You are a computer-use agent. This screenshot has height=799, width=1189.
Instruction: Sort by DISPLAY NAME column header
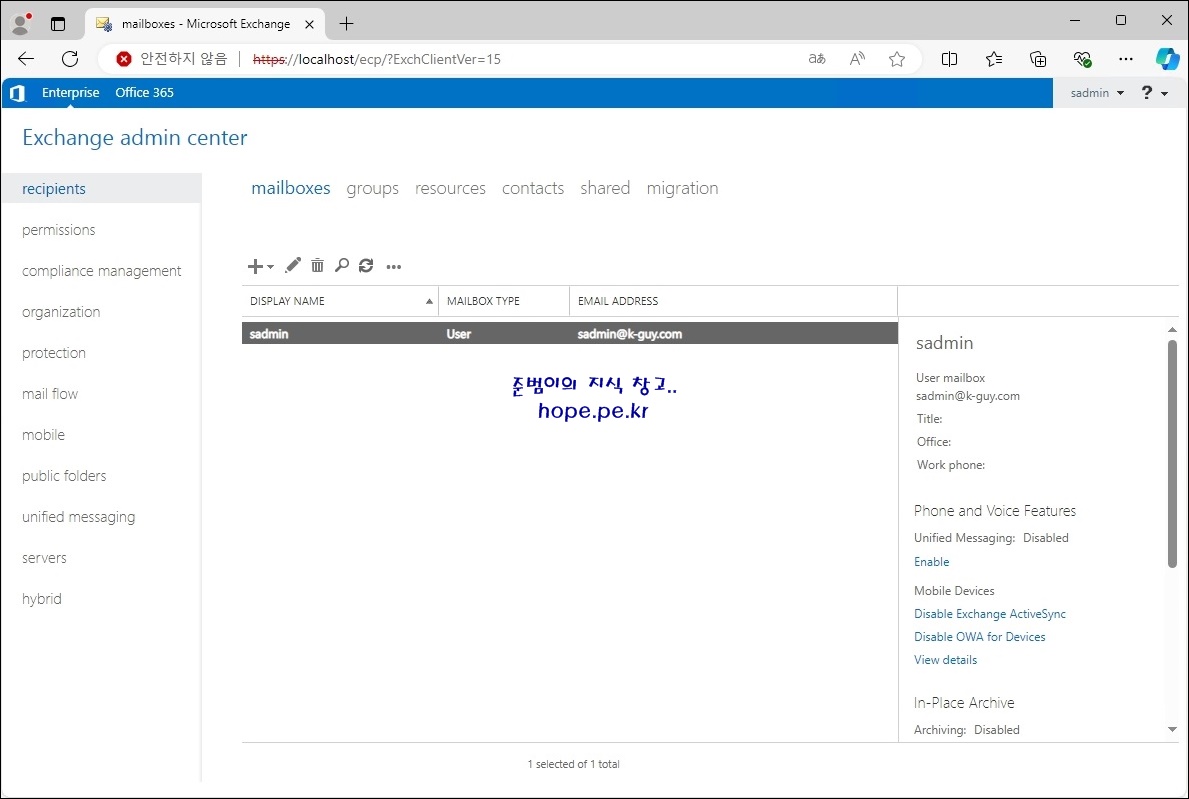(340, 301)
